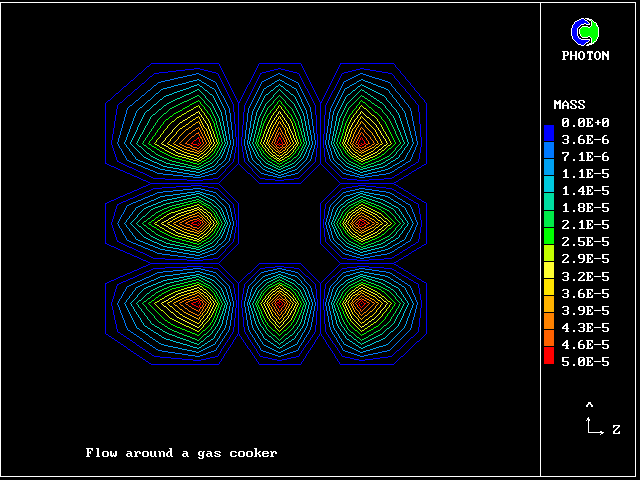Select the MASS legend title
Image resolution: width=640 pixels, height=480 pixels.
[x=569, y=105]
